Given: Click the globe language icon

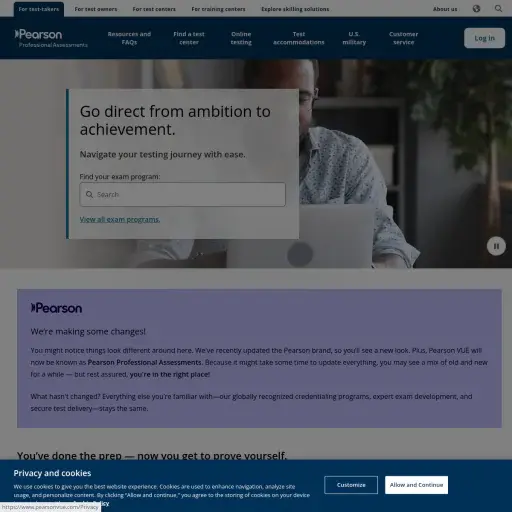Looking at the screenshot, I should (x=476, y=9).
